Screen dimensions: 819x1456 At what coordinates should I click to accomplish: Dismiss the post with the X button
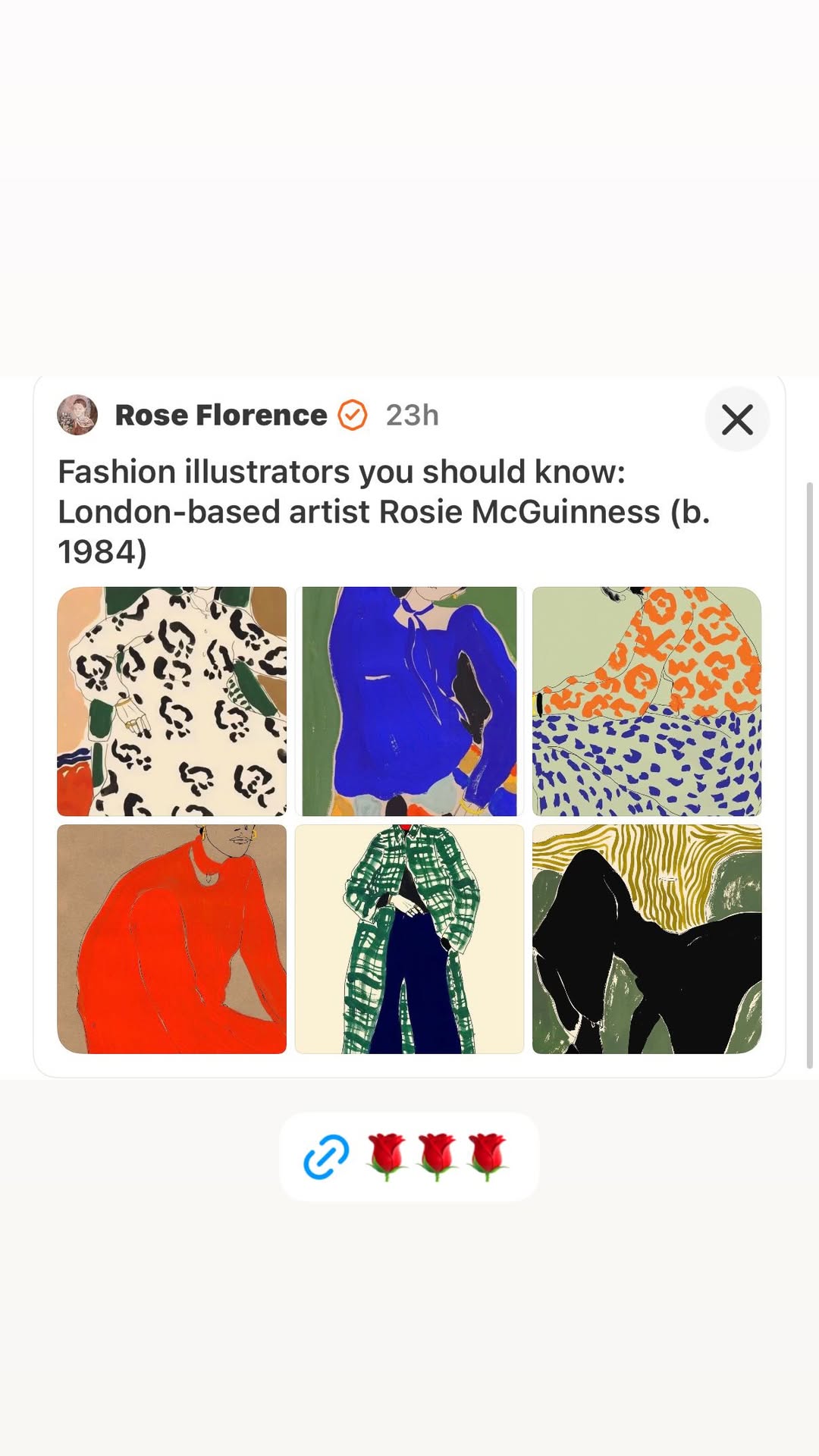[x=737, y=419]
